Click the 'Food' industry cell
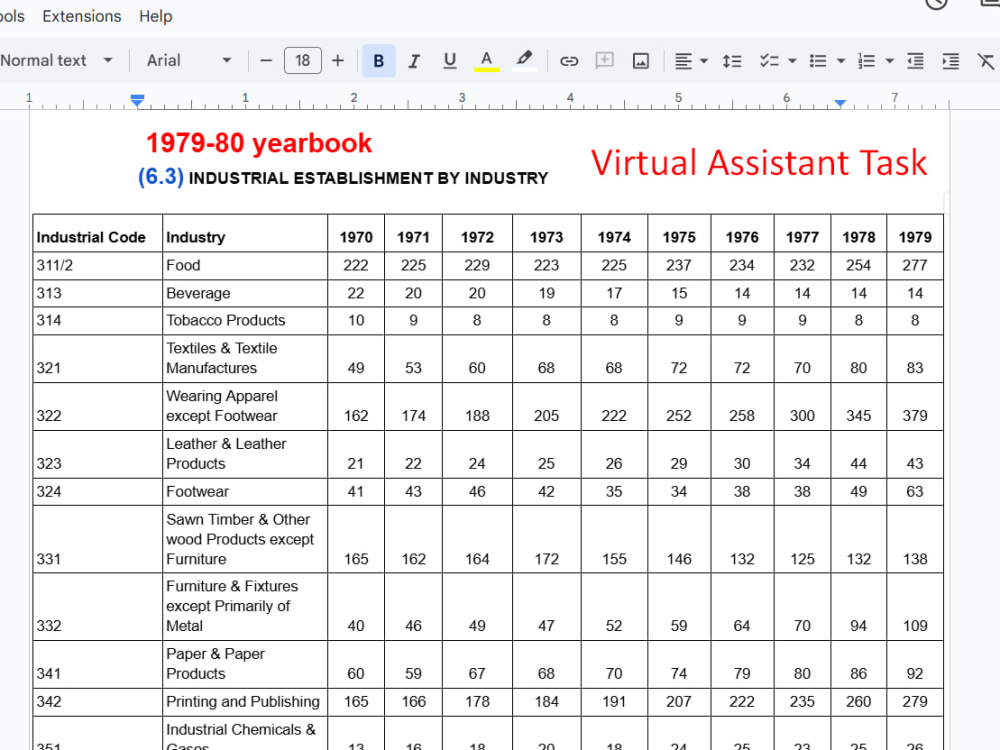This screenshot has height=750, width=1000. 245,265
